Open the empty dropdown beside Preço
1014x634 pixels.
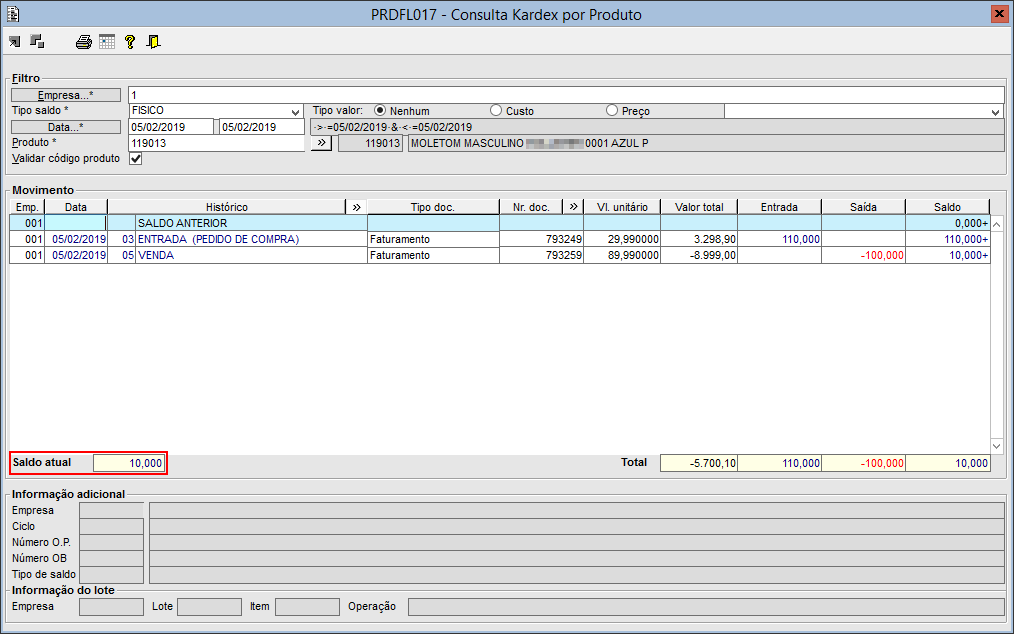click(995, 111)
